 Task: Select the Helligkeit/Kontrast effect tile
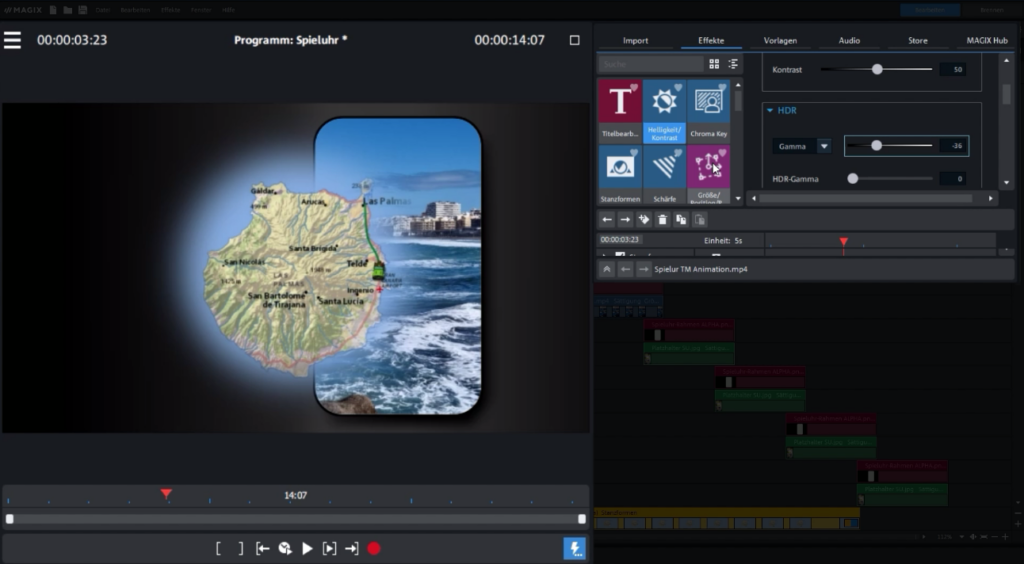click(664, 110)
